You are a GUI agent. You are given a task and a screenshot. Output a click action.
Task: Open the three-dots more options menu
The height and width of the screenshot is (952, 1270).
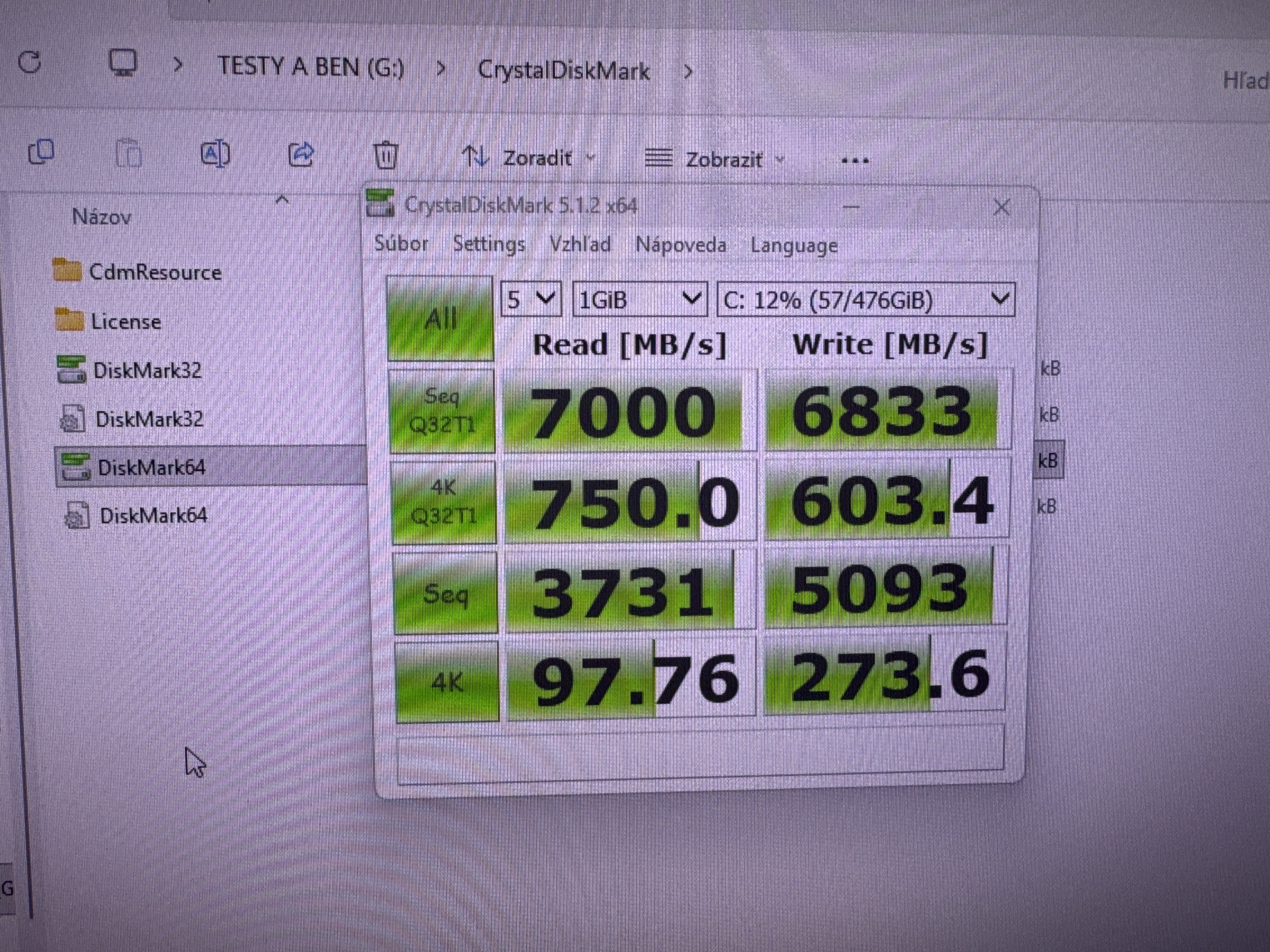click(x=855, y=161)
